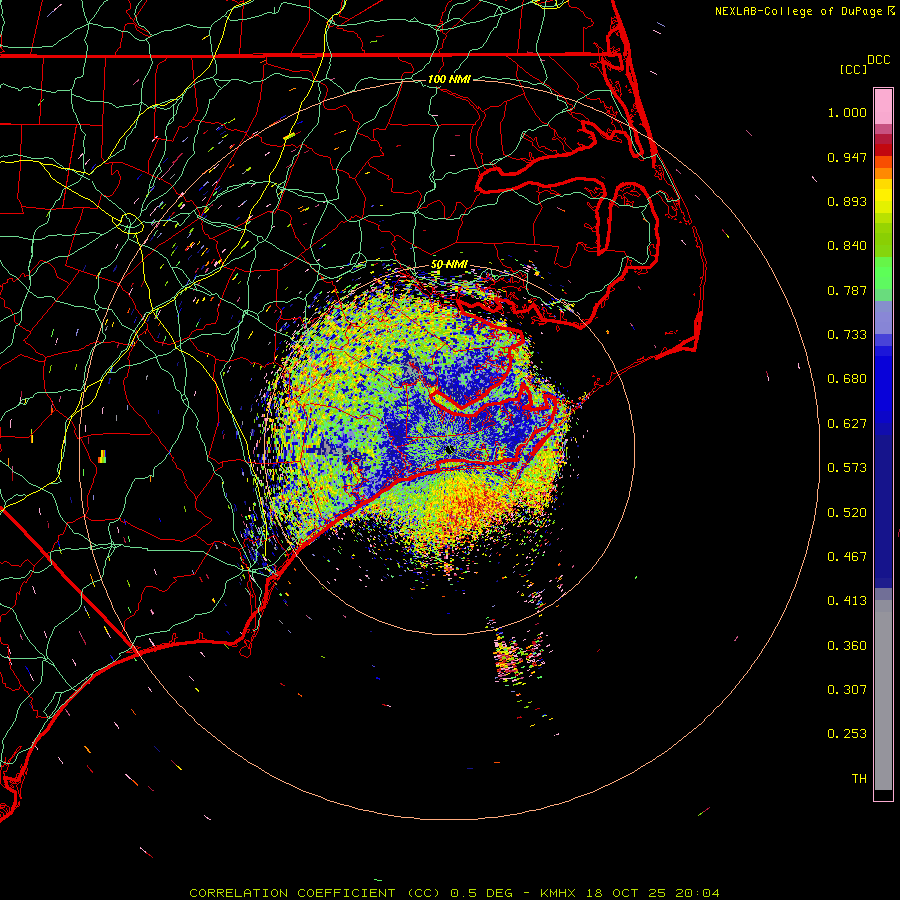
Task: Select the 0.467 scale value
Action: point(847,557)
